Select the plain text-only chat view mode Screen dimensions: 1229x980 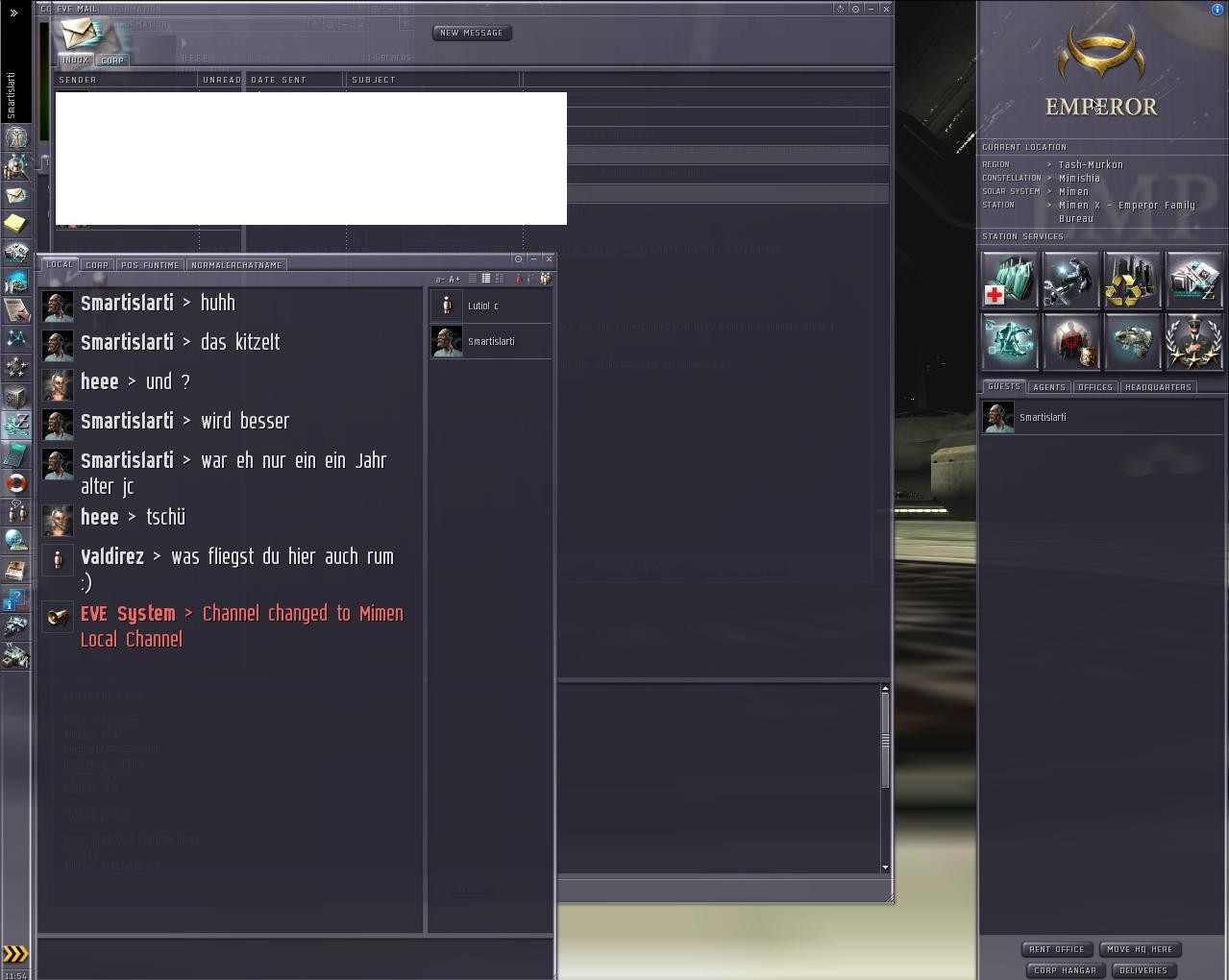pos(473,279)
